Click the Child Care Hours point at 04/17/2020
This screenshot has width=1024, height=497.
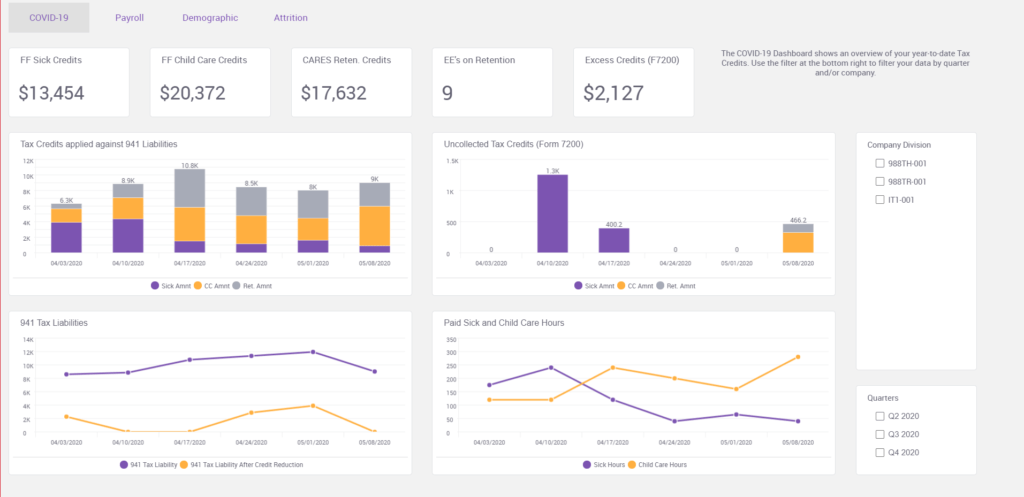(613, 368)
